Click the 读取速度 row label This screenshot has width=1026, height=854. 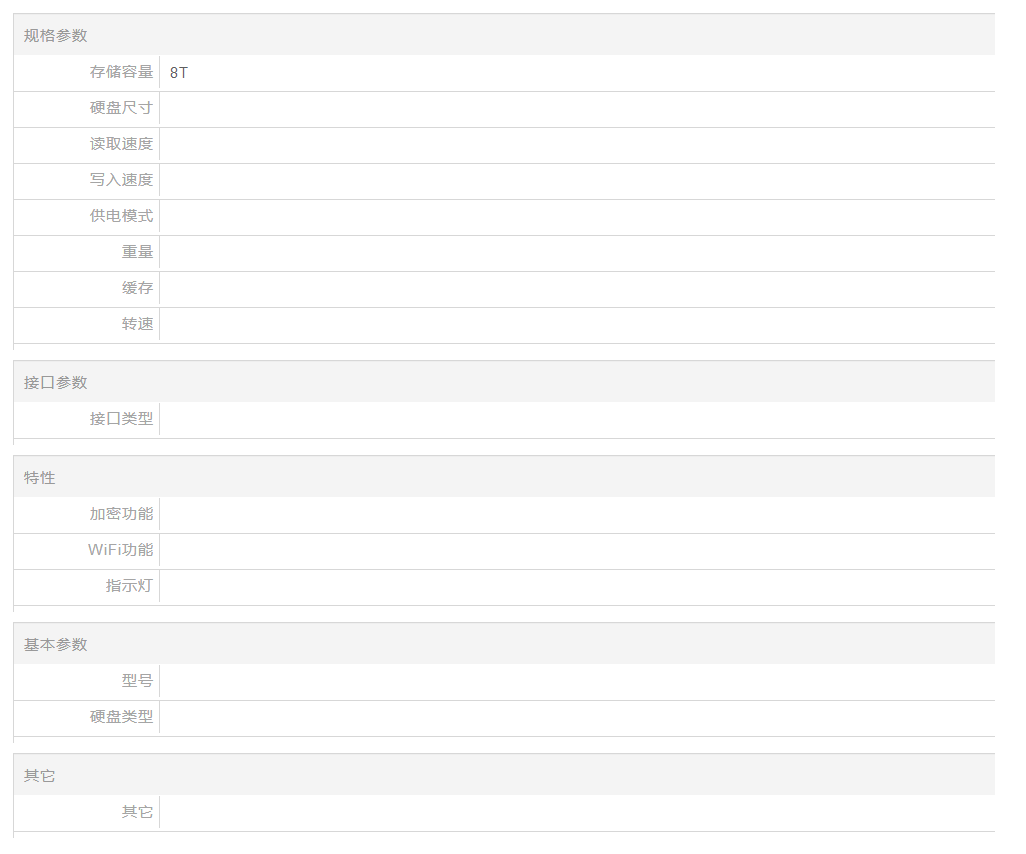tap(121, 144)
